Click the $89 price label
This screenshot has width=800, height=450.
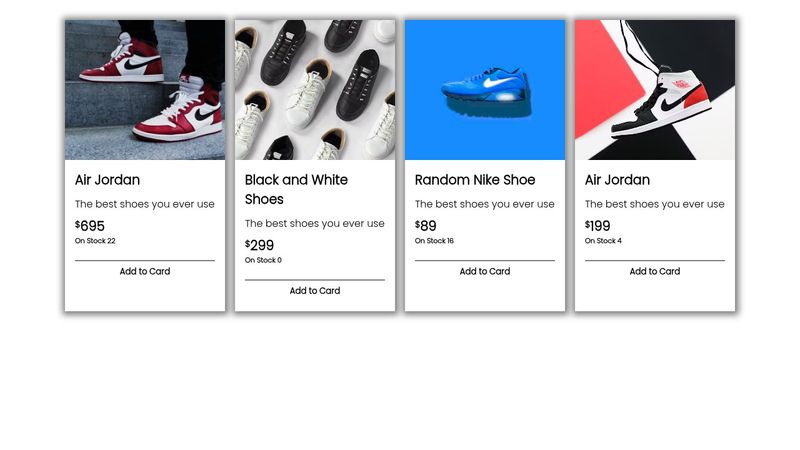[x=426, y=226]
